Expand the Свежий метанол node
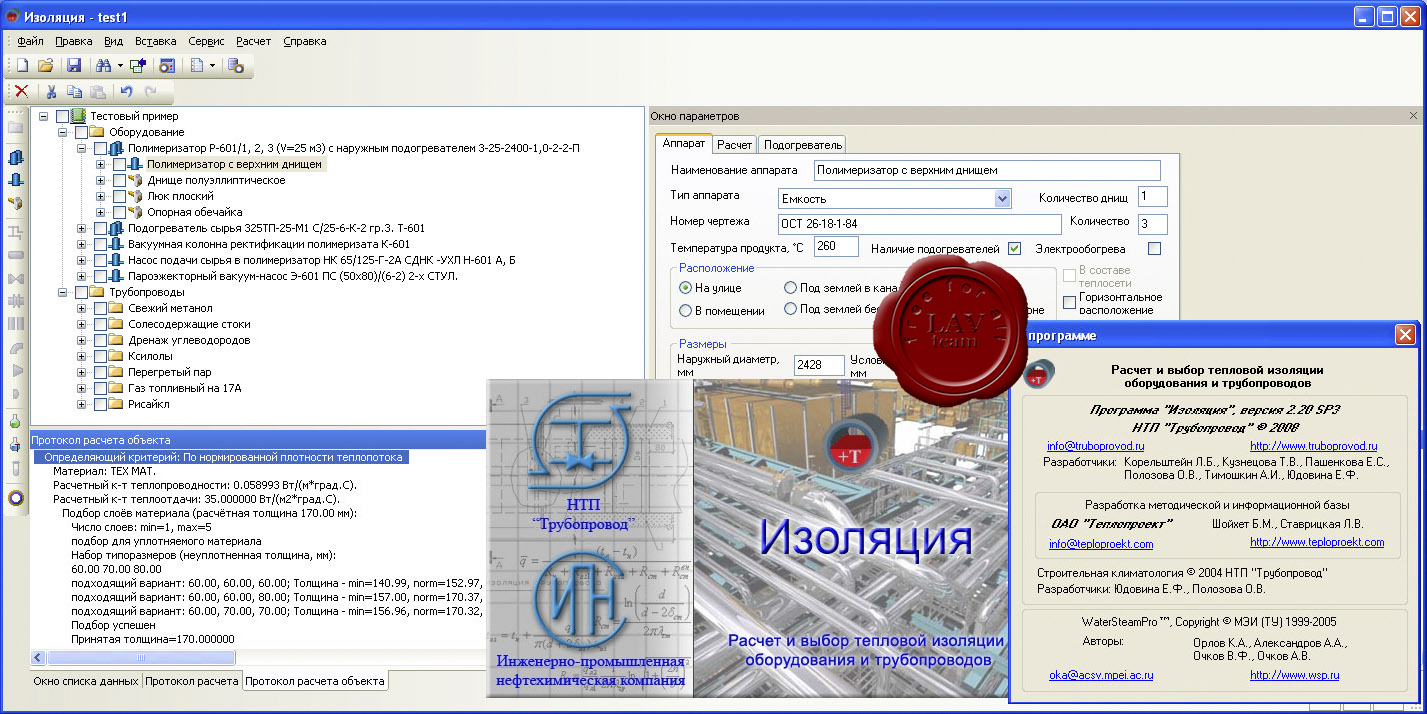 click(x=82, y=308)
